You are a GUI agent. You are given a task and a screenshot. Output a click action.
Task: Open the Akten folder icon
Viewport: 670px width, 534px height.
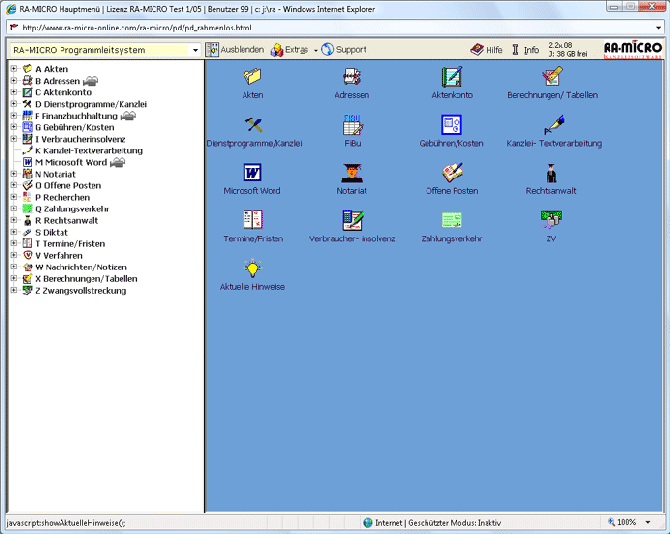252,77
